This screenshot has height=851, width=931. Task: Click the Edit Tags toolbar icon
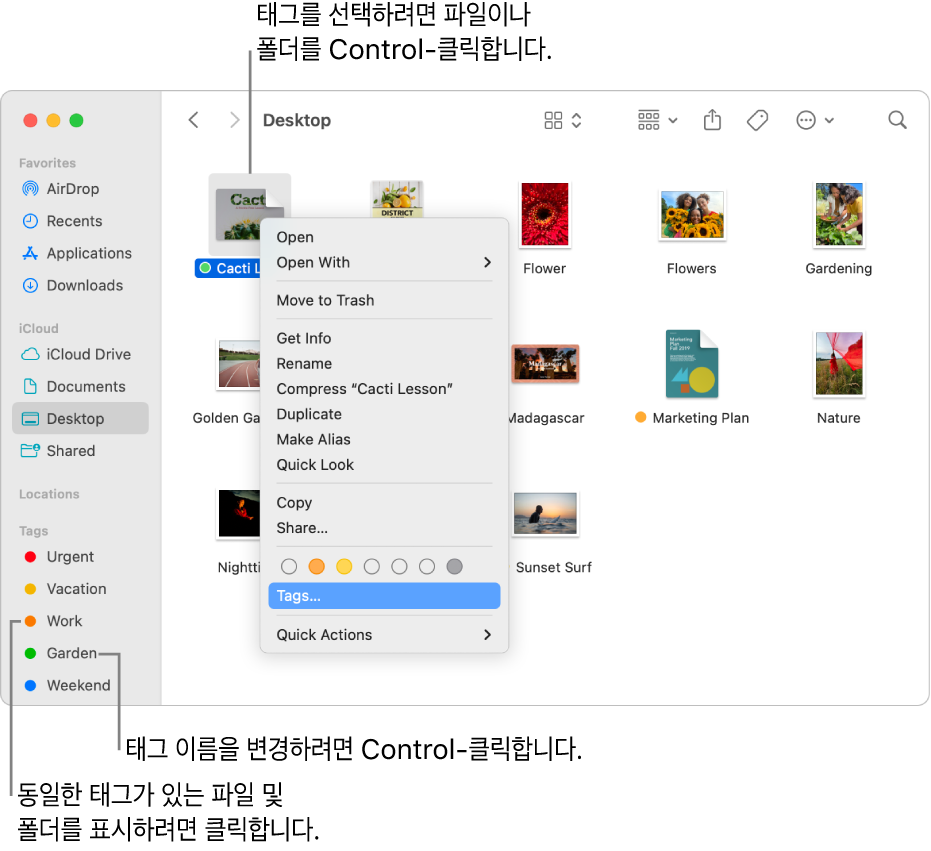pyautogui.click(x=757, y=121)
